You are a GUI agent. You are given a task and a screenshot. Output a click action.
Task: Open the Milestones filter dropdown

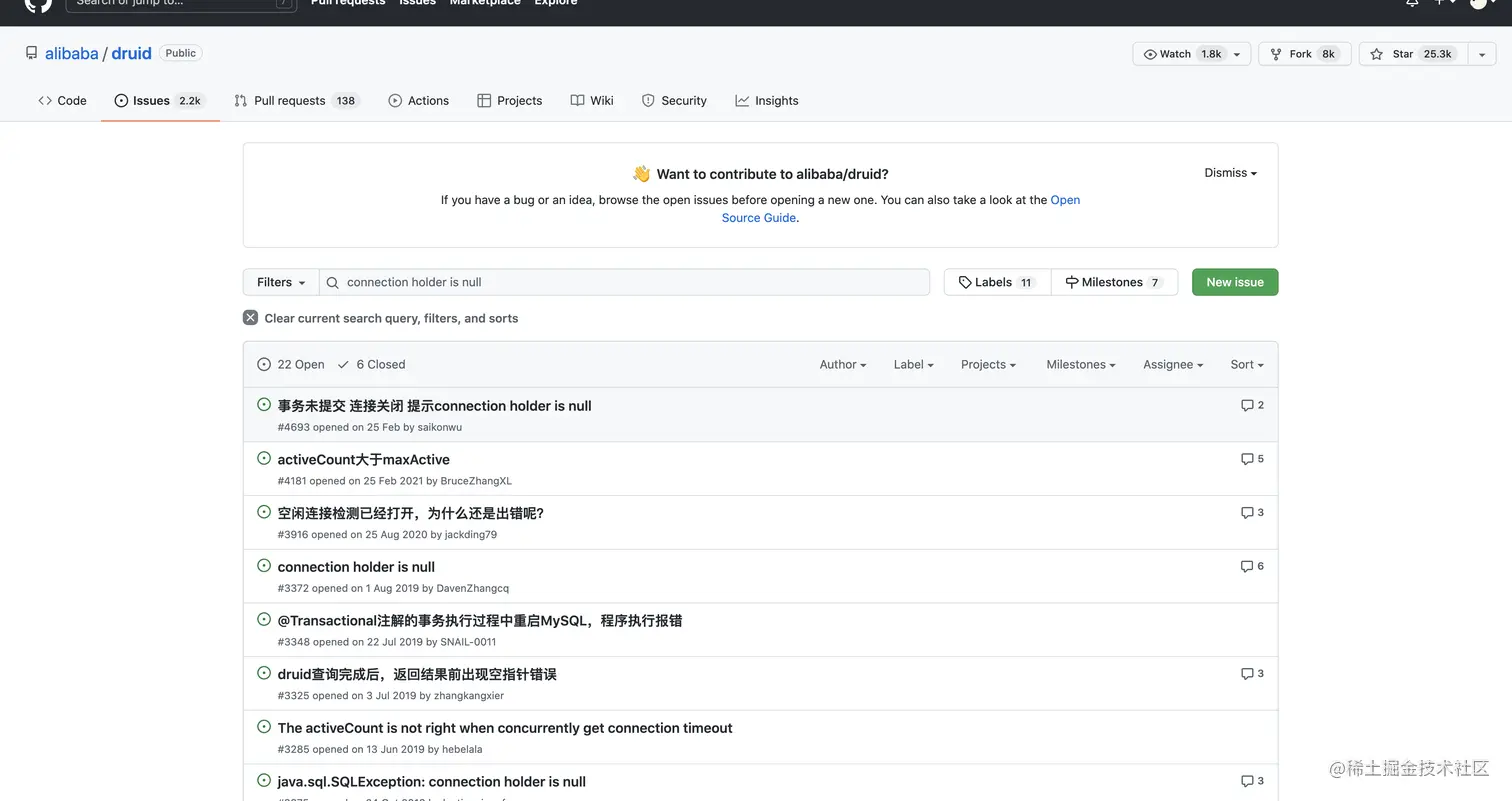1080,365
